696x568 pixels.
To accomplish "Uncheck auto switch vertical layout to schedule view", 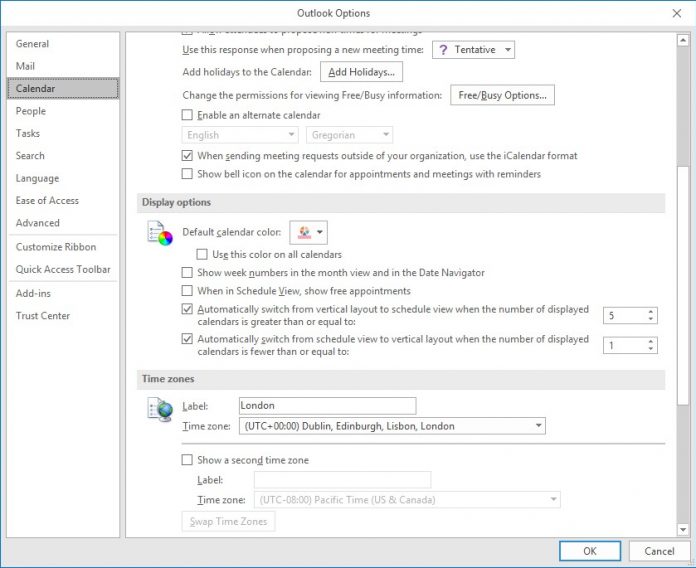I will tap(187, 309).
